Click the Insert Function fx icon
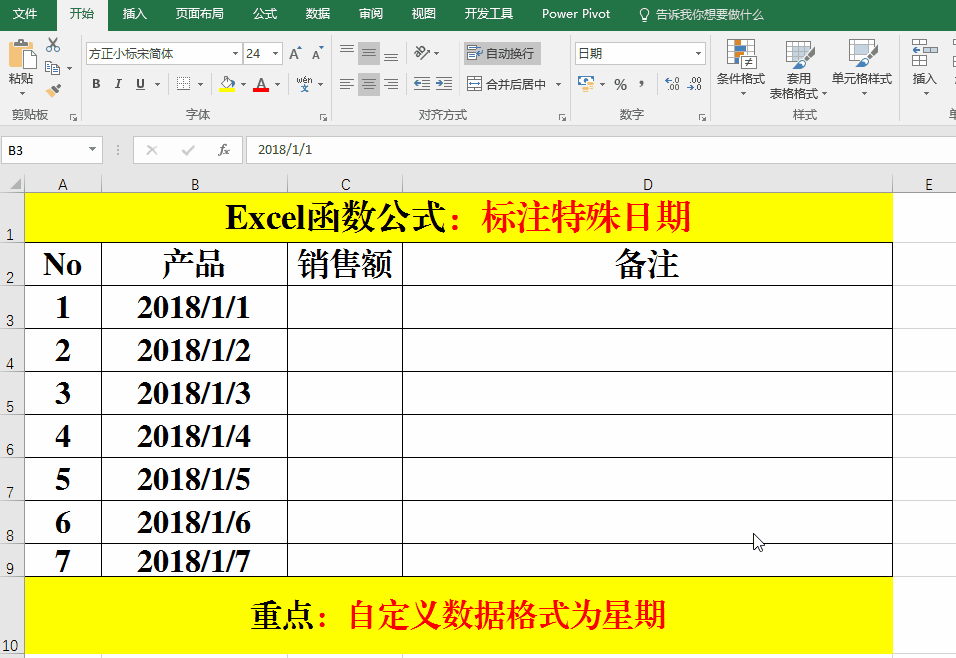This screenshot has height=658, width=956. [x=224, y=150]
